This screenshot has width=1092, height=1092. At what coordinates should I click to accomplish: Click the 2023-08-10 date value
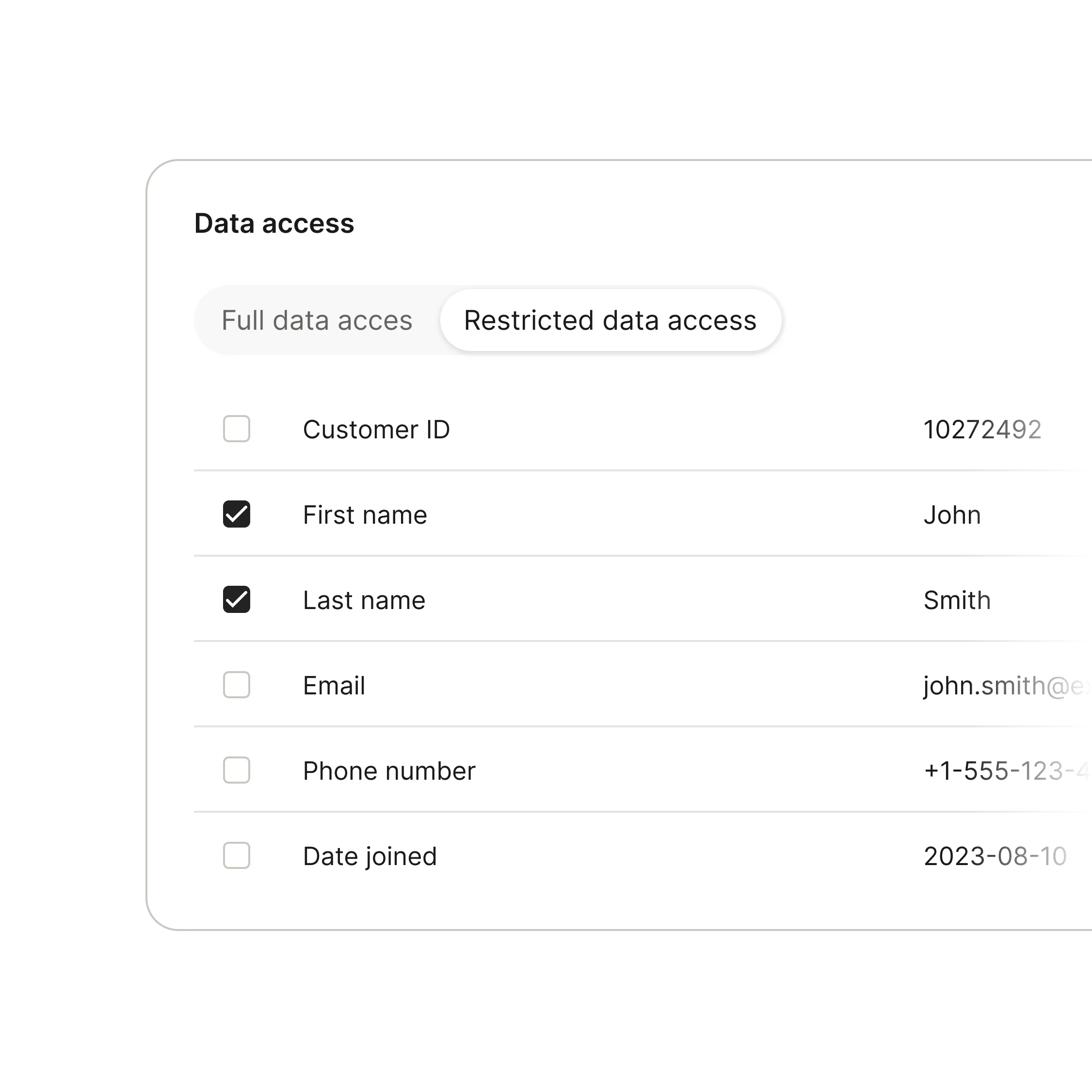click(x=995, y=856)
